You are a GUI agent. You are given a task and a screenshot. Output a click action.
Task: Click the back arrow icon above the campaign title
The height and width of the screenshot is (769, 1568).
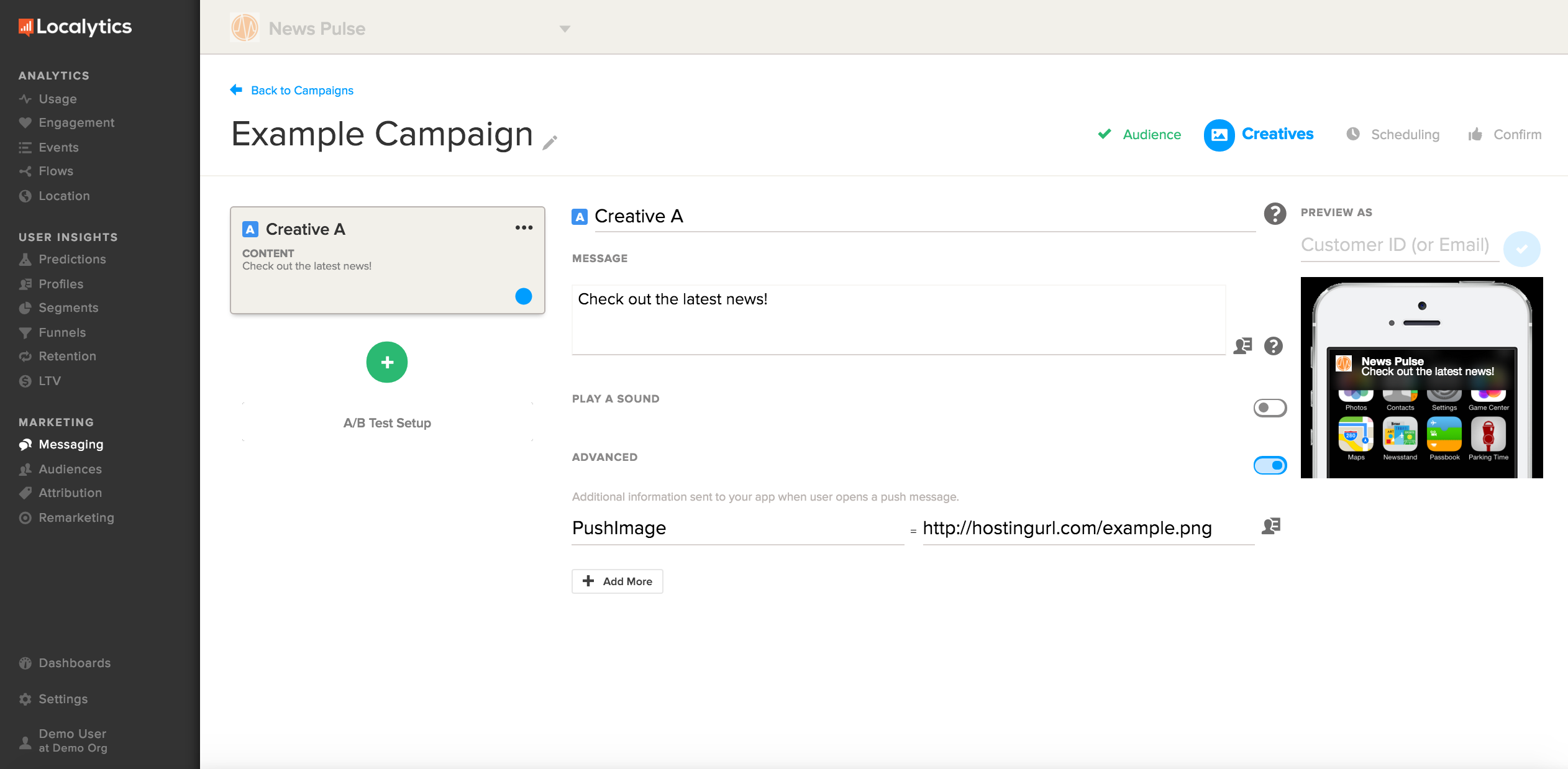pos(236,90)
